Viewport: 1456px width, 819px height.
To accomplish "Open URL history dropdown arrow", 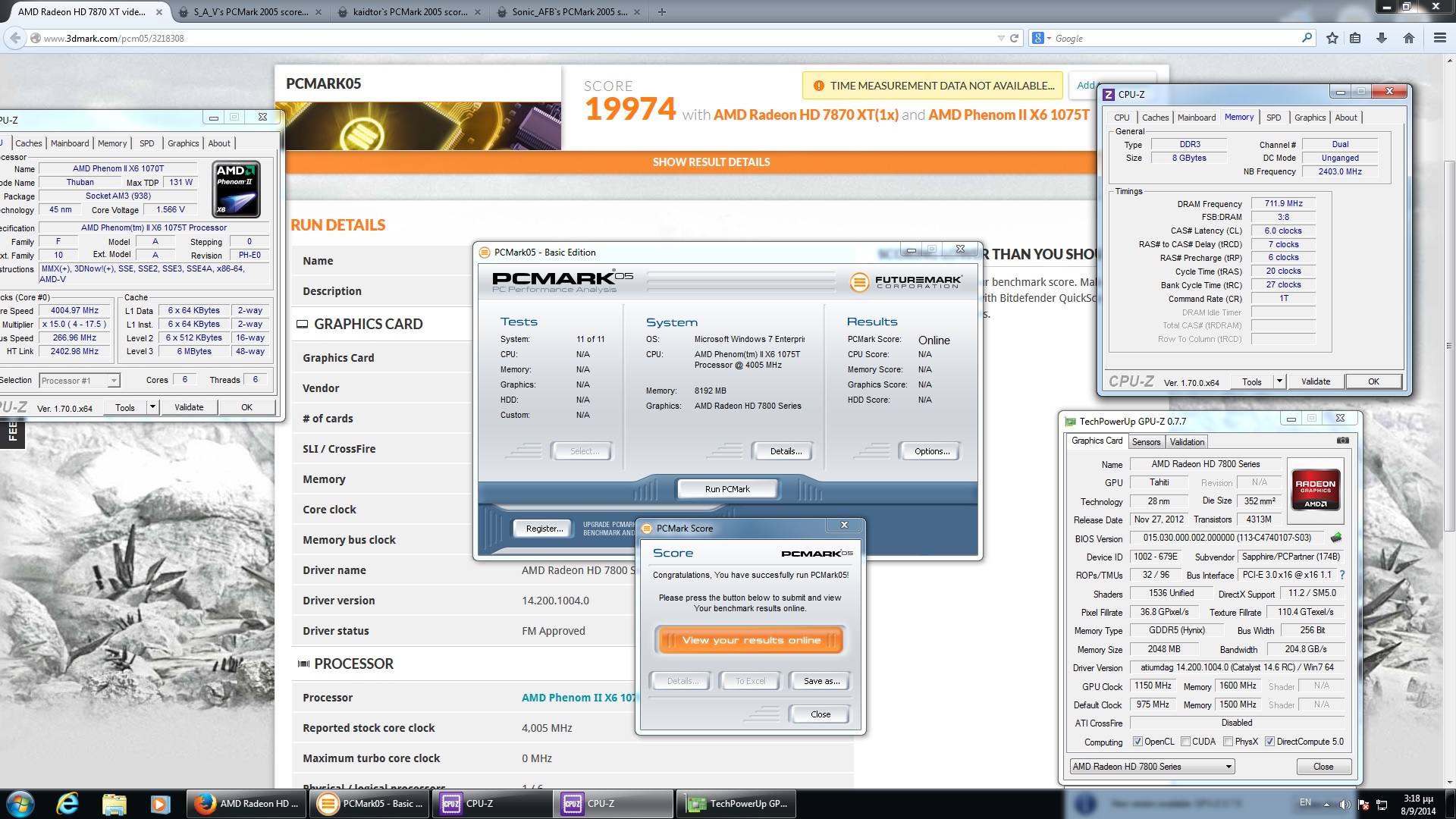I will pos(1001,38).
